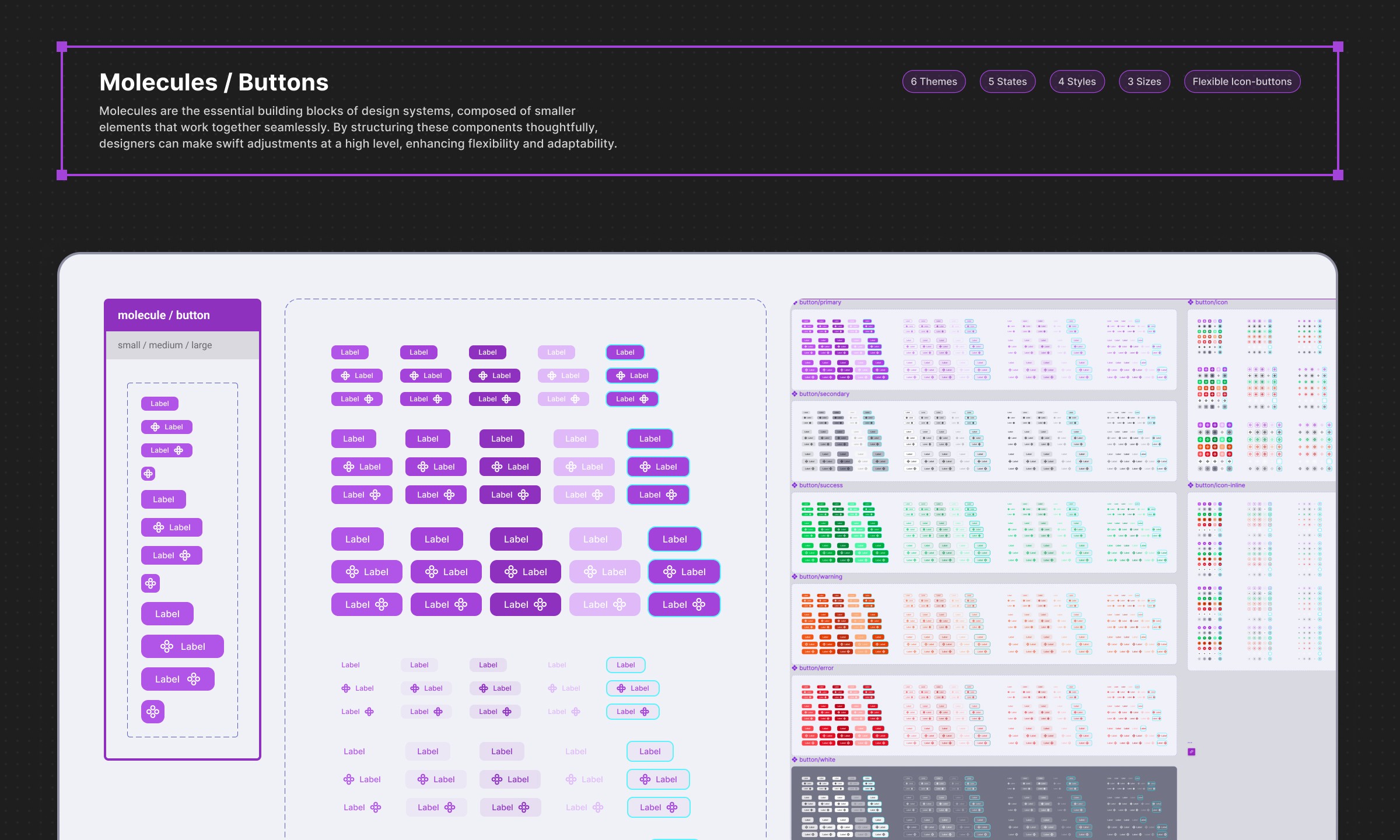
Task: Click the medium icon-only flower button in molecule panel
Action: 150,583
